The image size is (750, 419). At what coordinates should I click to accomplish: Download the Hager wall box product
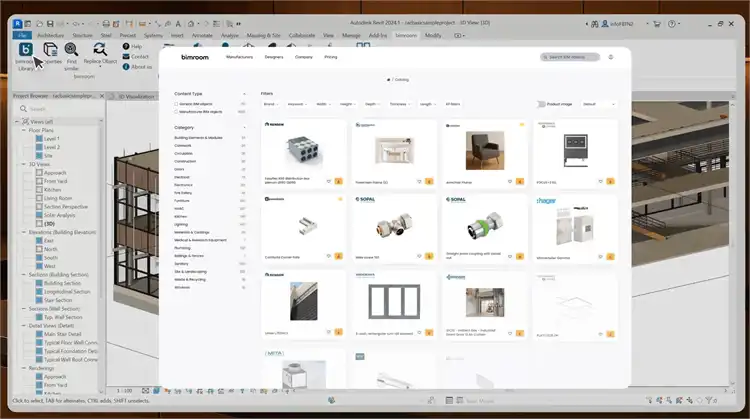[610, 257]
